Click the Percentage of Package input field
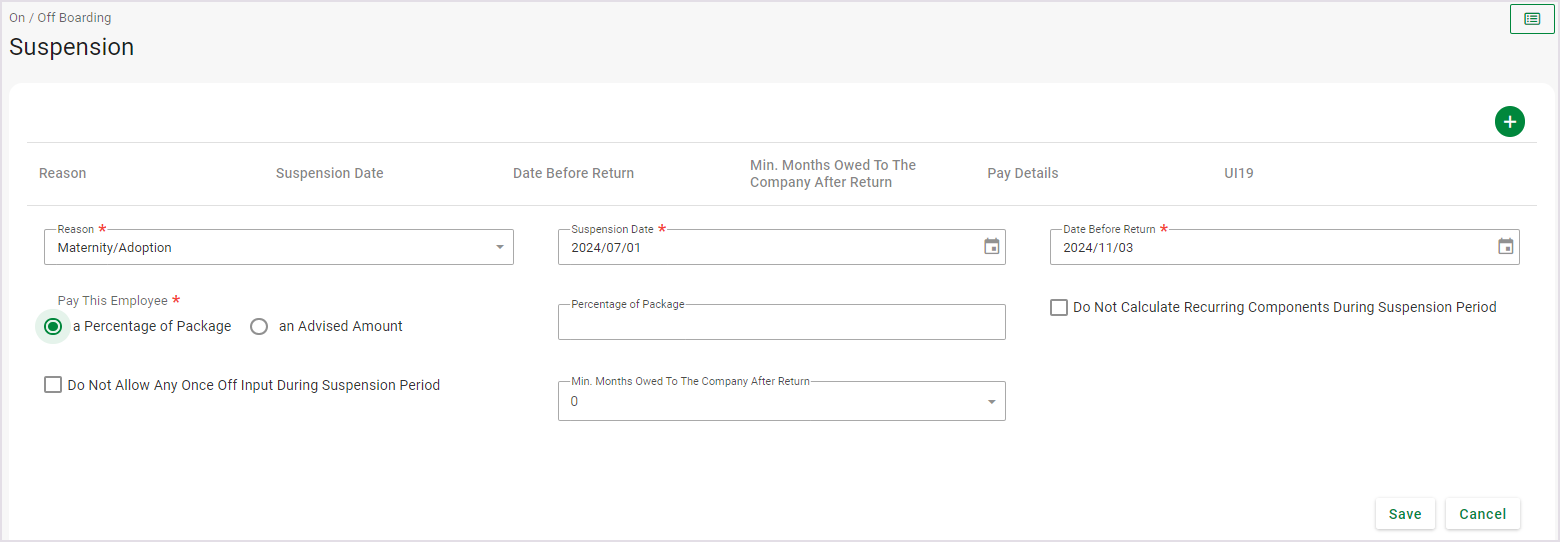1560x542 pixels. pyautogui.click(x=780, y=324)
